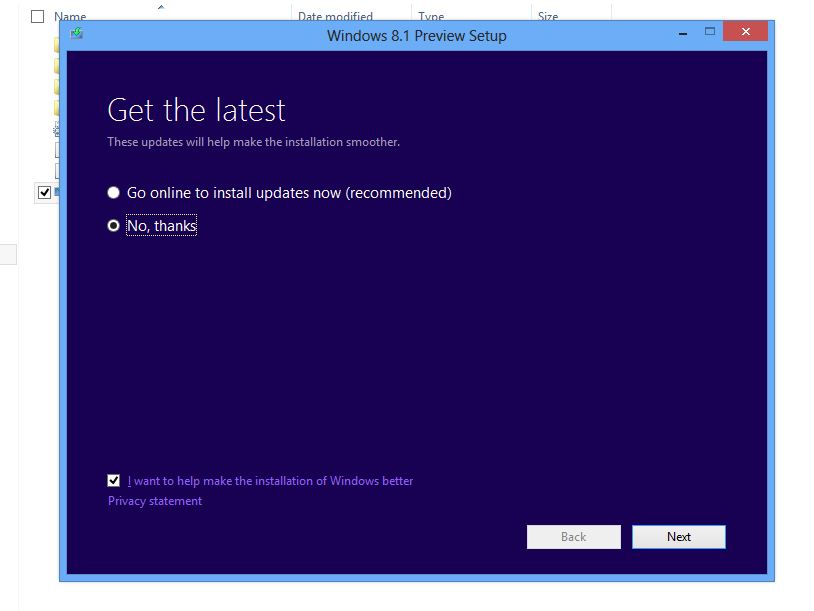
Task: Click the setup icon in title bar
Action: 77,34
